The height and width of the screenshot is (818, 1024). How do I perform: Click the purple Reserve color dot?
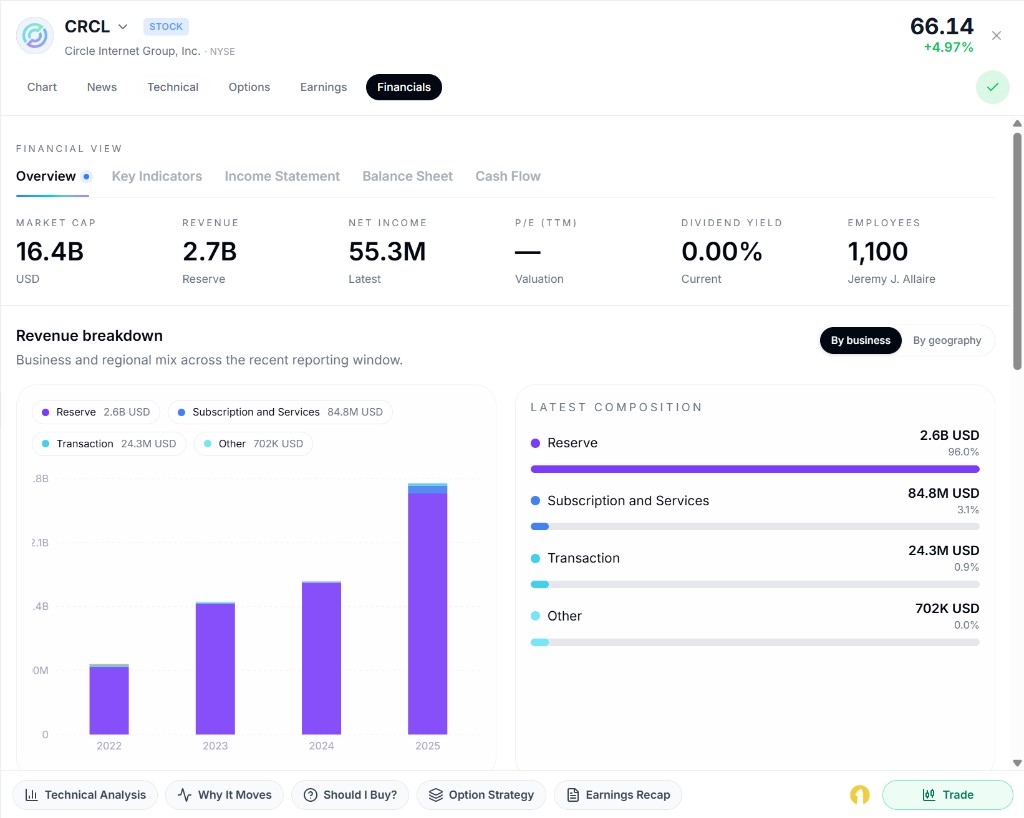click(536, 443)
